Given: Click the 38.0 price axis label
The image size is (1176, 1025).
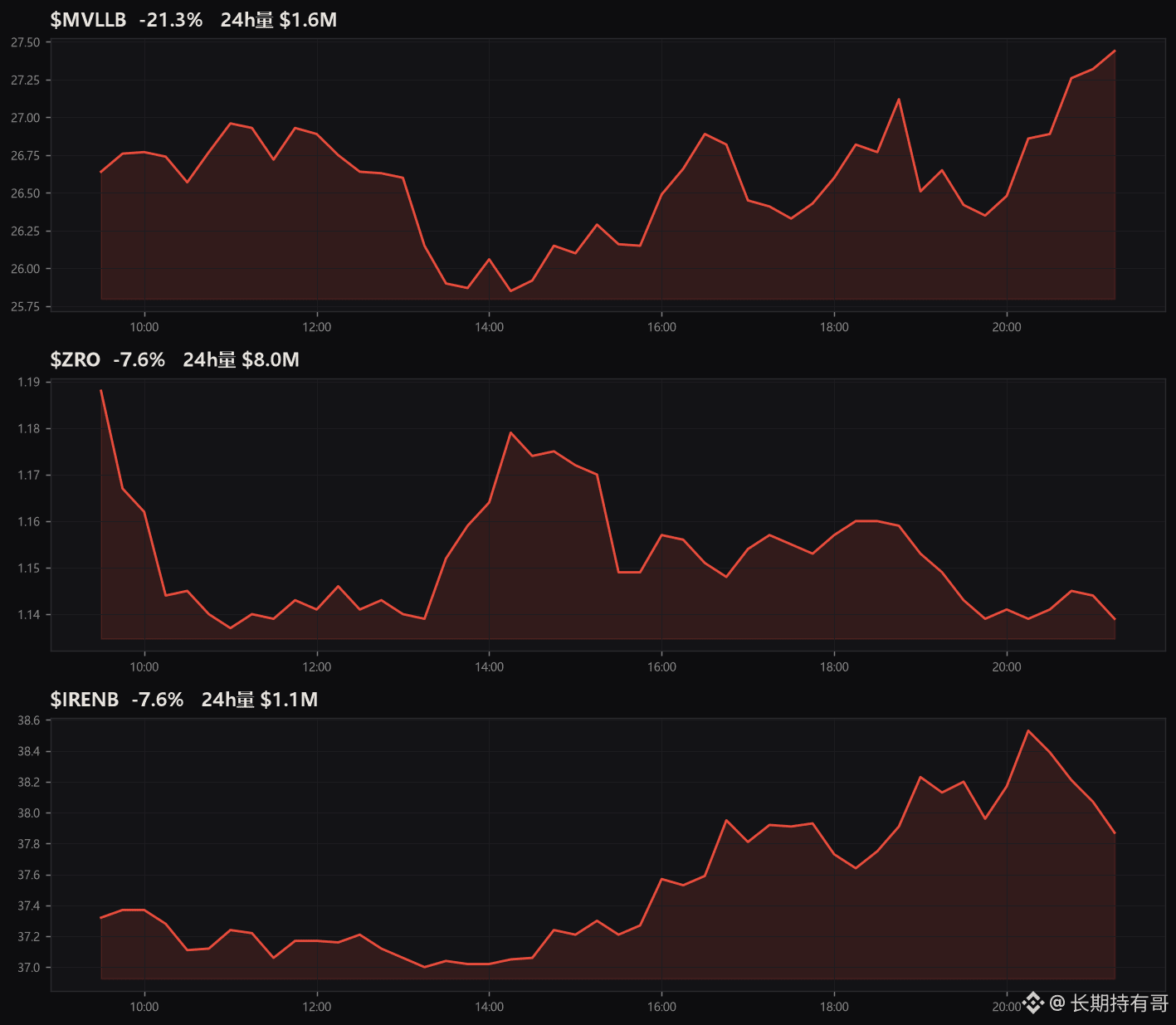Looking at the screenshot, I should click(x=29, y=813).
